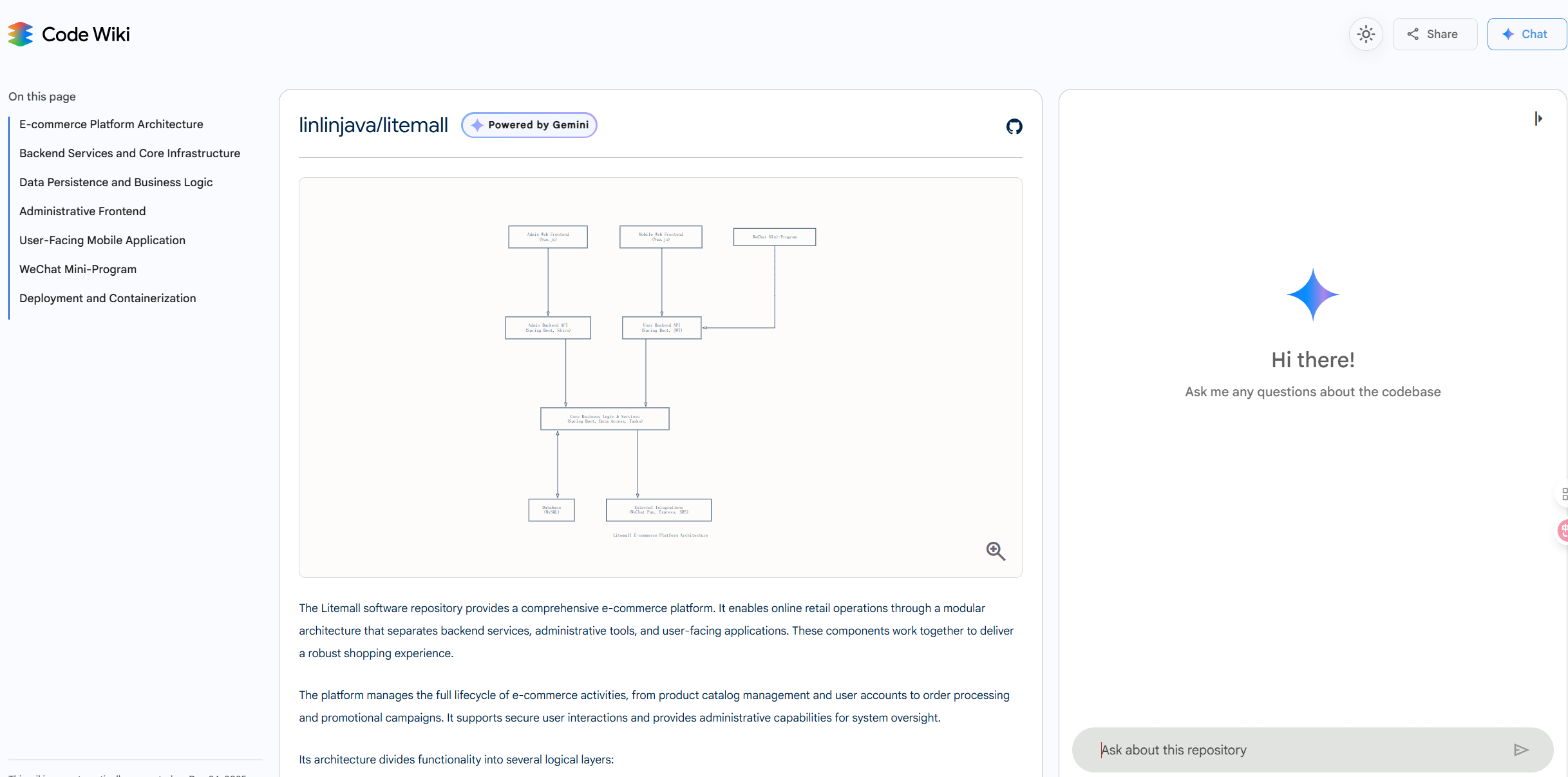1568x777 pixels.
Task: Navigate to Data Persistence and Business Logic
Action: coord(116,182)
